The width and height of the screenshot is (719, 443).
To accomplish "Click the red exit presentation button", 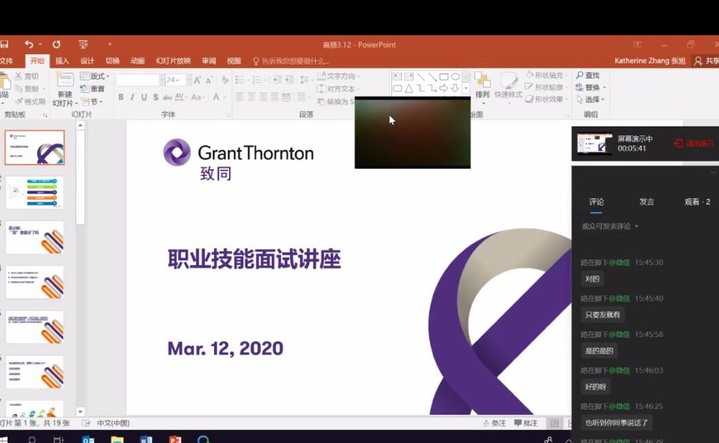I will point(692,144).
